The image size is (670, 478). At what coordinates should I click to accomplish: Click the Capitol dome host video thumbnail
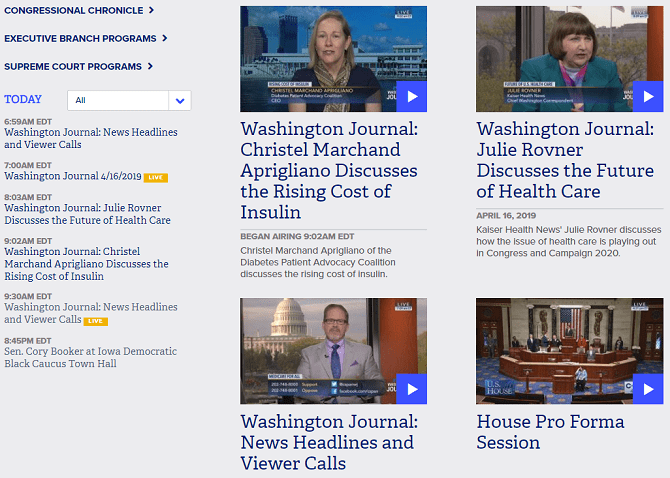pos(333,351)
